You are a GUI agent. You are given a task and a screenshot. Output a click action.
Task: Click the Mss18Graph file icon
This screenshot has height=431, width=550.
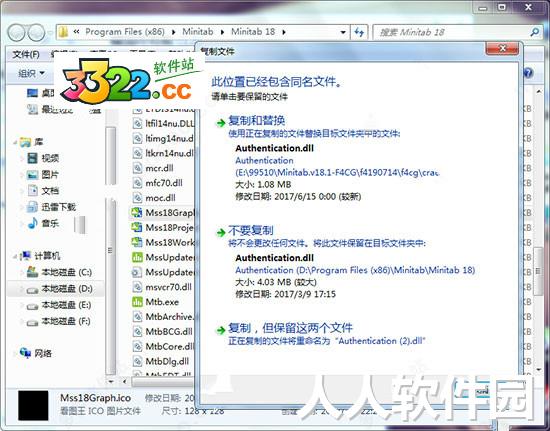tap(137, 213)
